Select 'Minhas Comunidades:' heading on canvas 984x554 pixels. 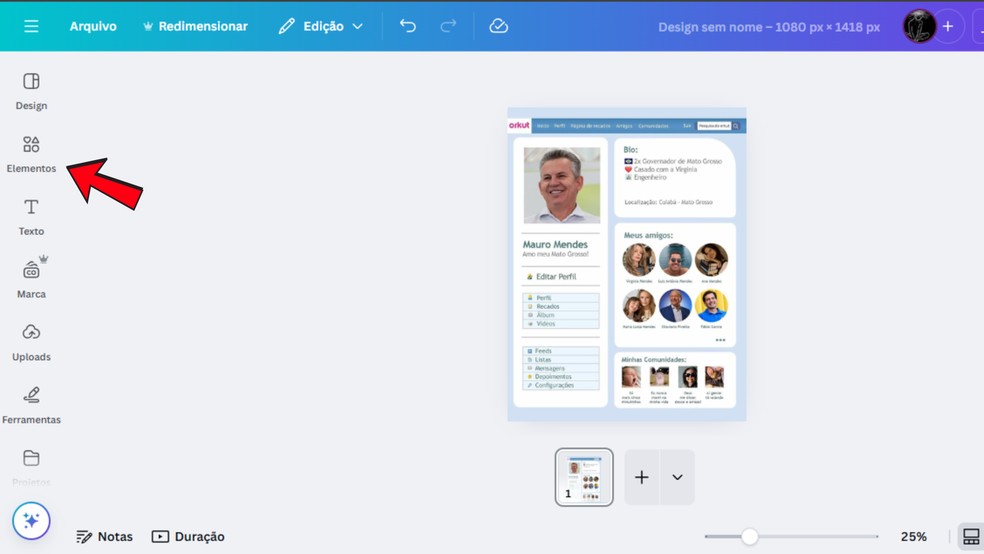point(653,360)
